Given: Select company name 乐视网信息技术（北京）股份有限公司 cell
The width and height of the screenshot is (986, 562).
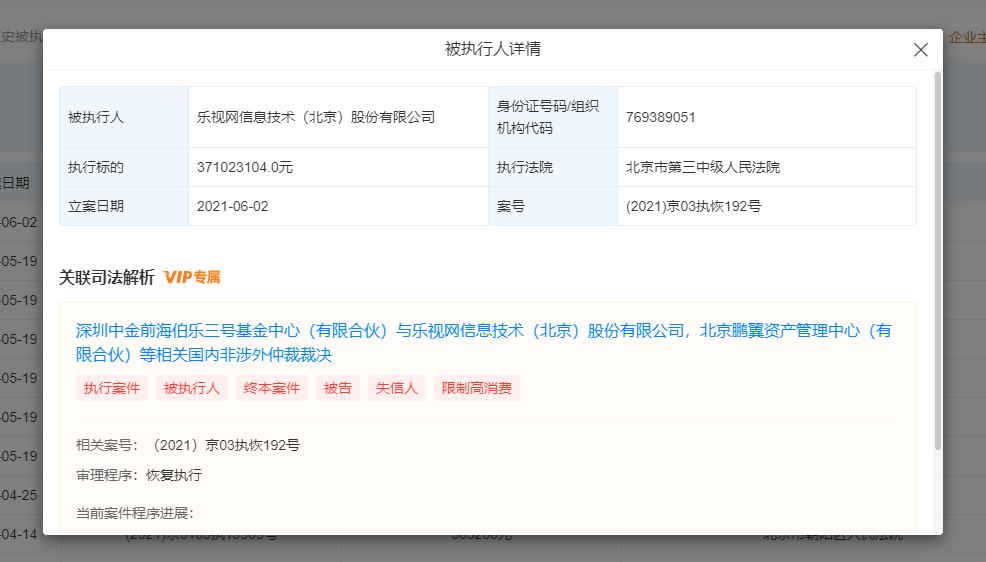Looking at the screenshot, I should pos(338,118).
